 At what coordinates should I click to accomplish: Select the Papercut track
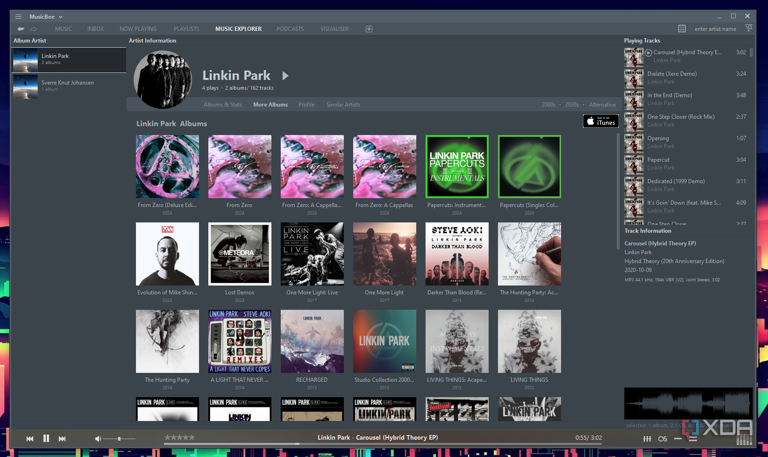click(x=686, y=163)
